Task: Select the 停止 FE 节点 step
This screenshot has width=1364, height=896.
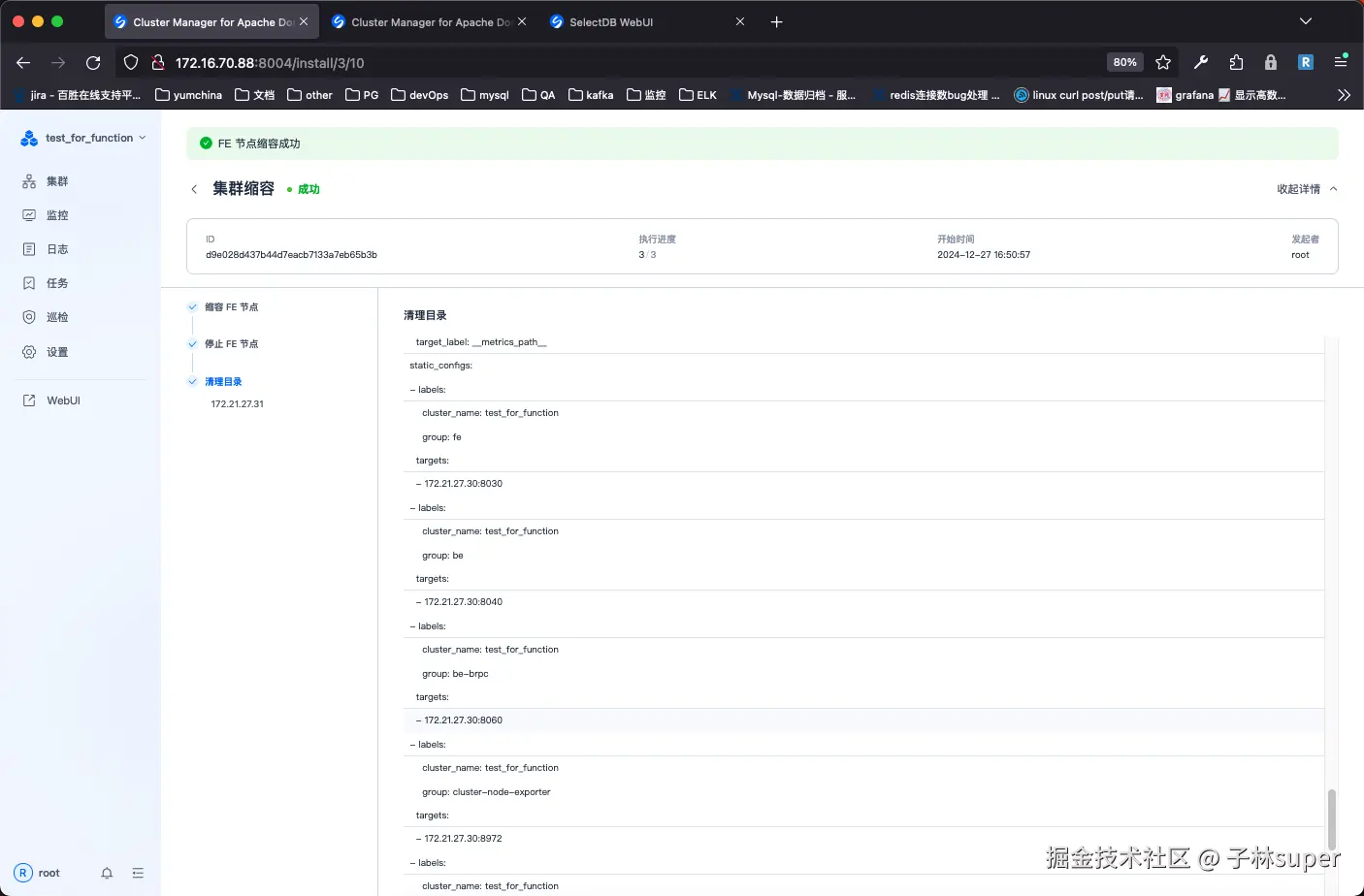Action: click(x=231, y=344)
